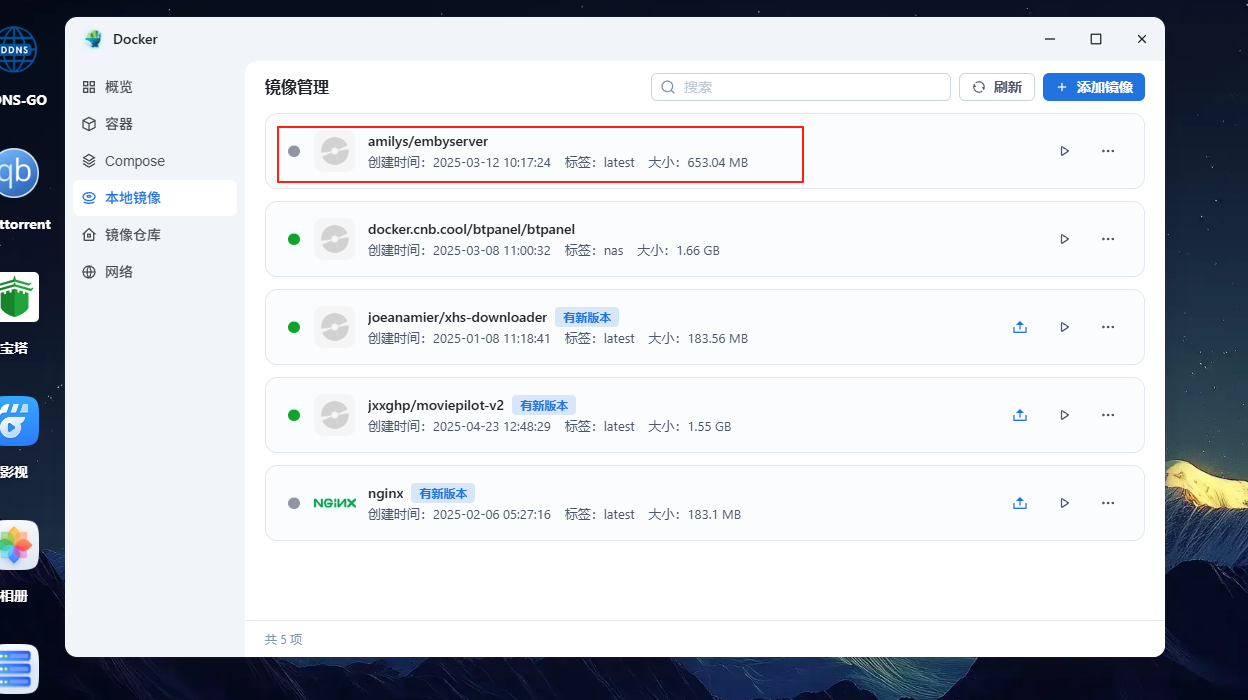Click the 搜索 search field
Screen dimensions: 1248x700
coord(800,87)
